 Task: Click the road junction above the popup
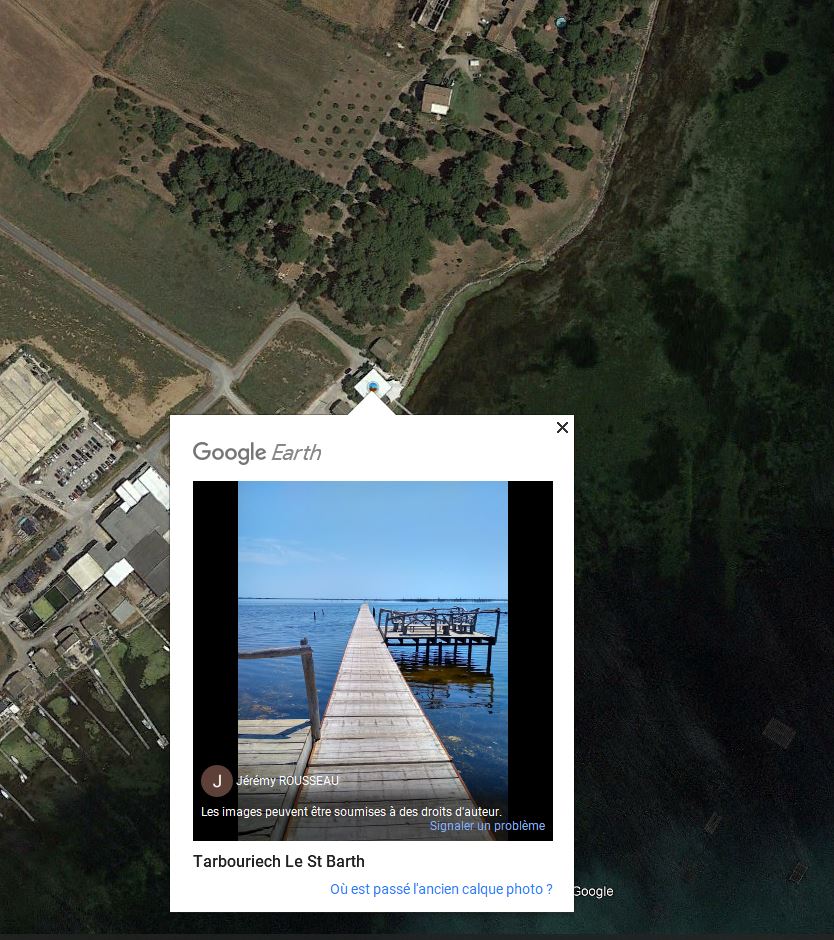point(222,374)
